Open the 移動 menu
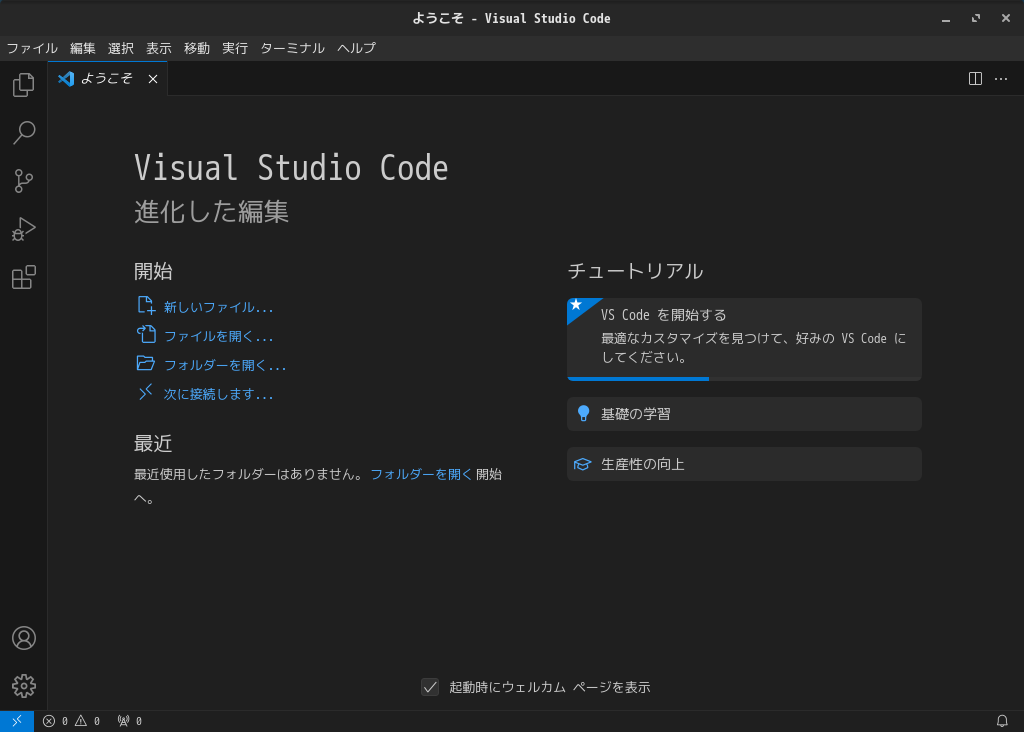 click(x=197, y=48)
